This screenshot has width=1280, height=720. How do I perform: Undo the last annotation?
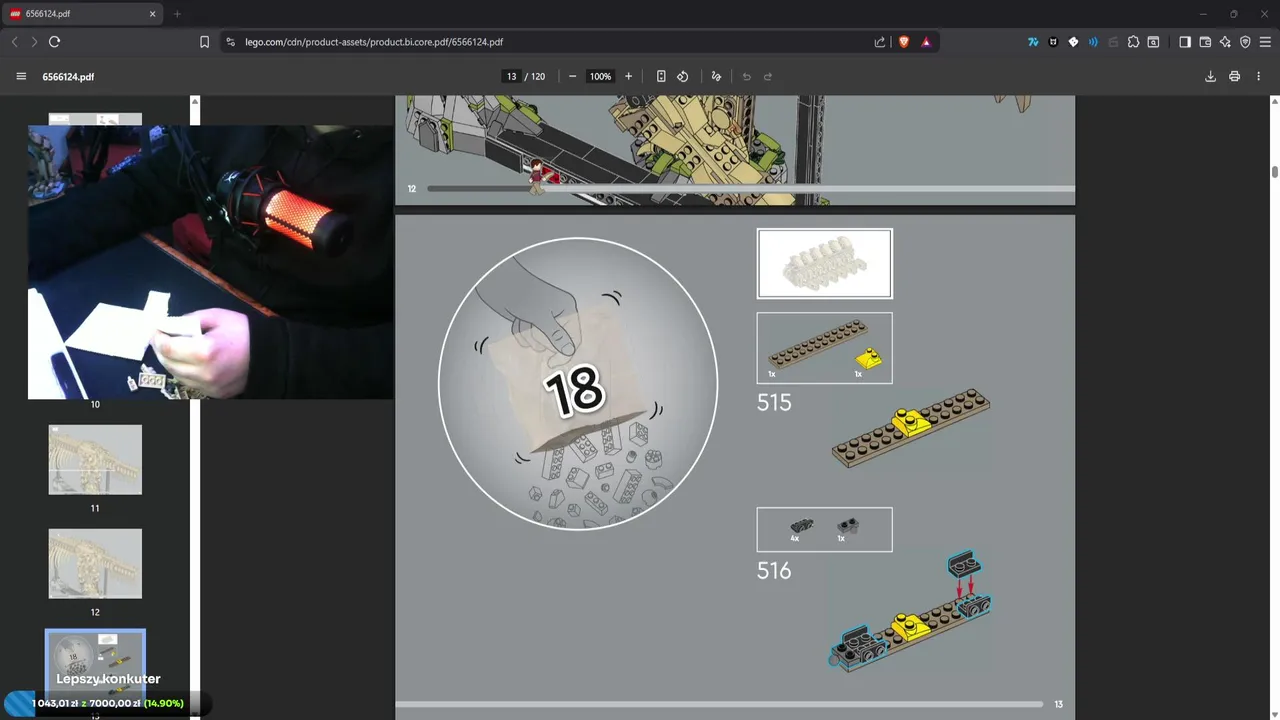[x=746, y=76]
